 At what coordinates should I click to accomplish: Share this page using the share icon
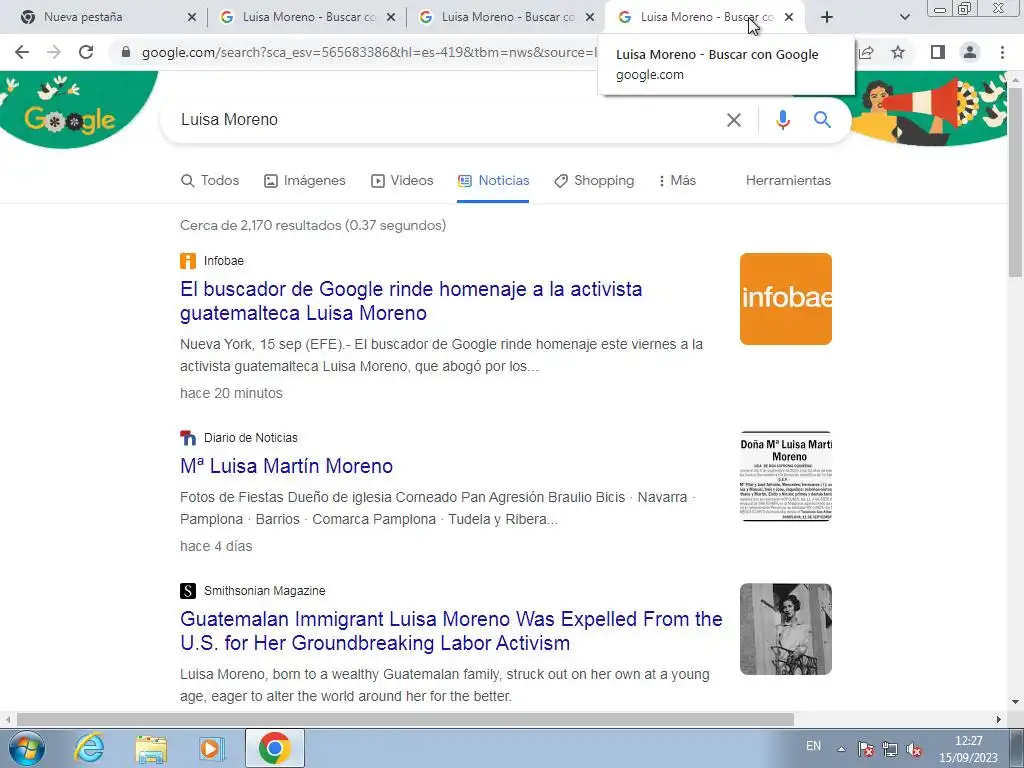click(x=867, y=52)
